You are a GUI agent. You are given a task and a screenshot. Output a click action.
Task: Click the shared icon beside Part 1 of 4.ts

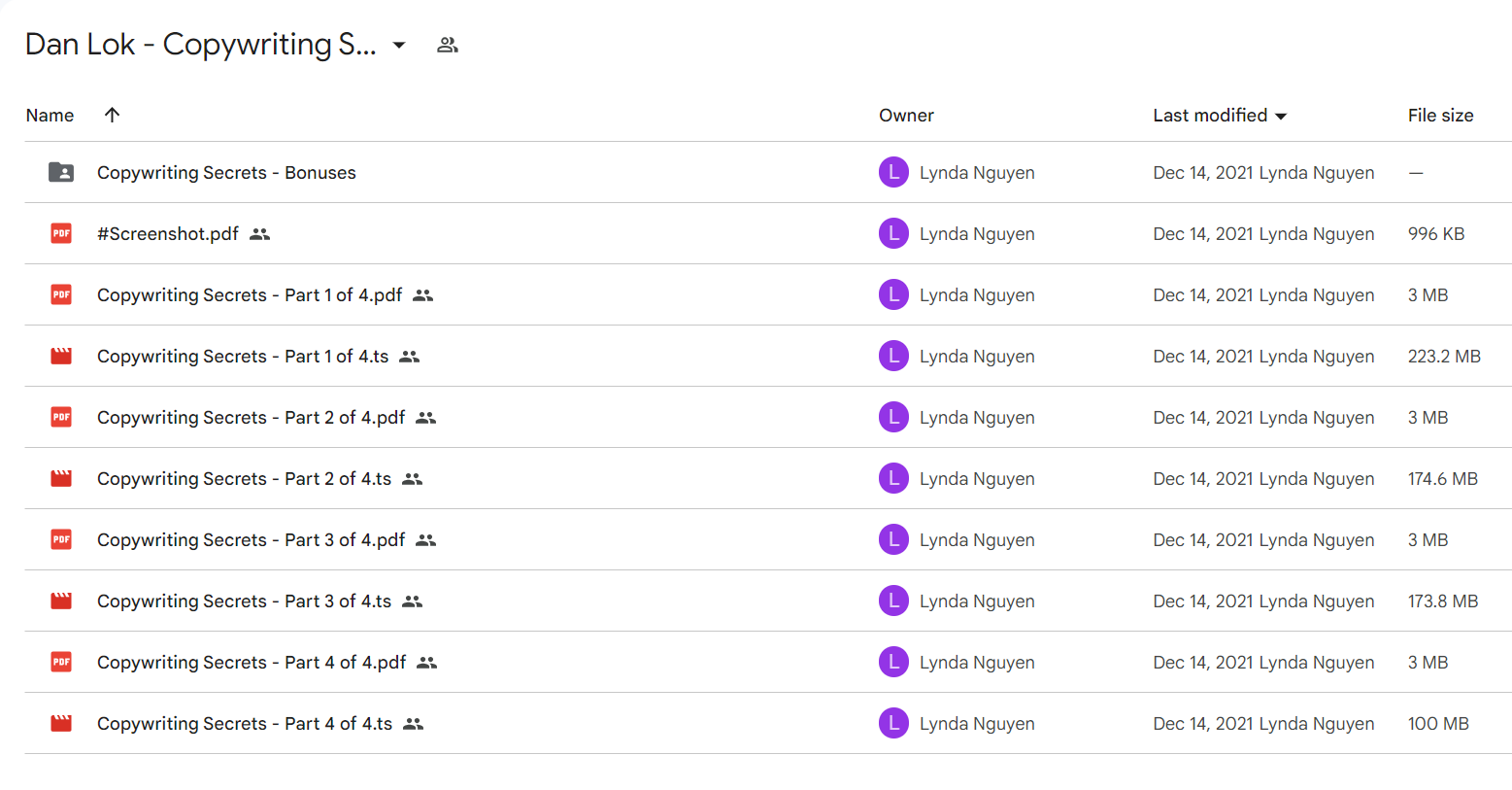point(409,357)
